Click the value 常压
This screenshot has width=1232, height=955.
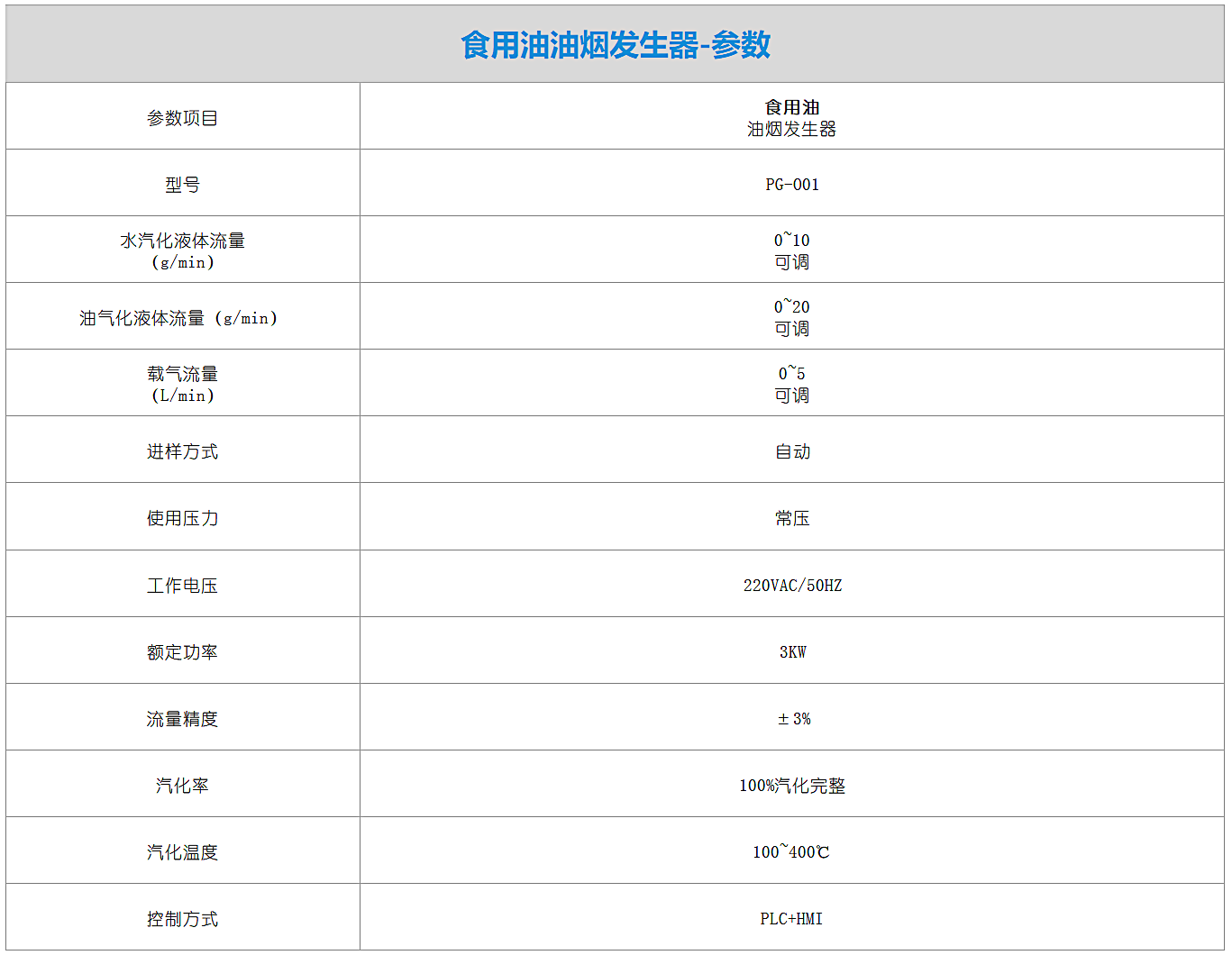792,518
